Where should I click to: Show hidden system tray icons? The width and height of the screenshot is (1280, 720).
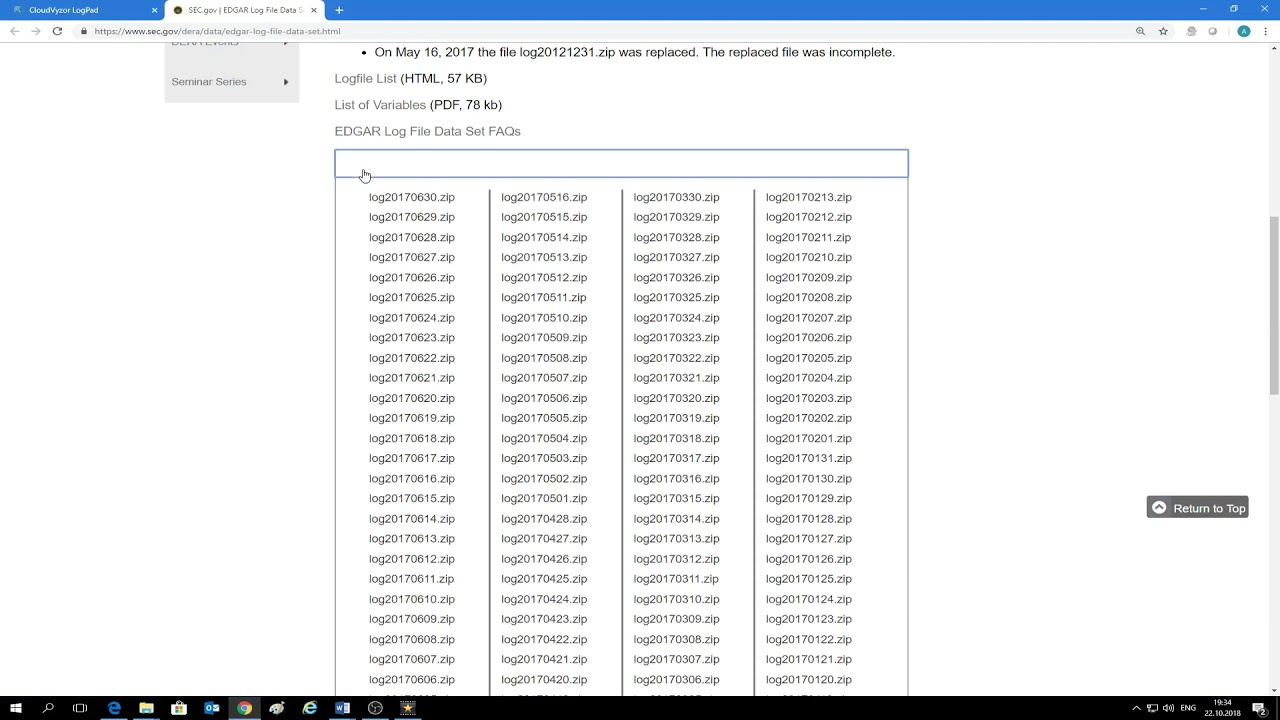[1136, 708]
